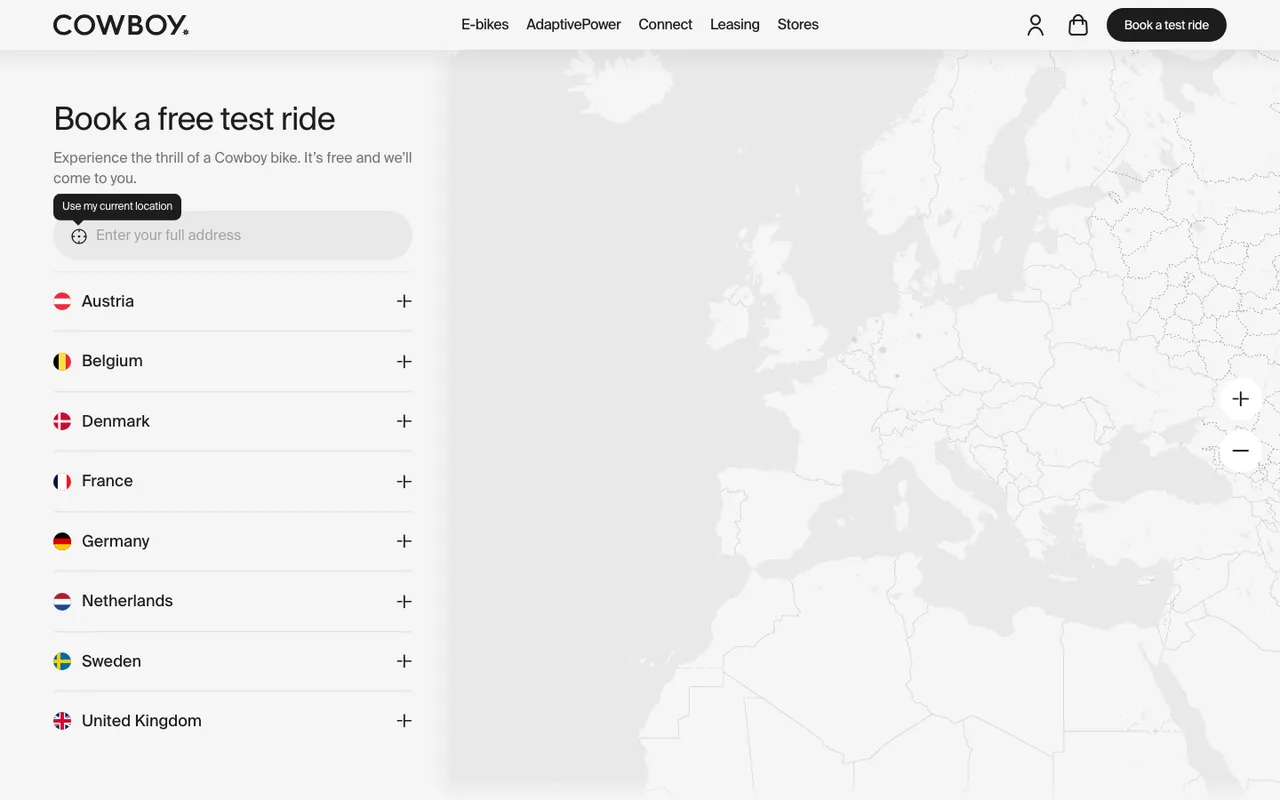The width and height of the screenshot is (1280, 800).
Task: Click the Belgium flag icon
Action: (62, 361)
